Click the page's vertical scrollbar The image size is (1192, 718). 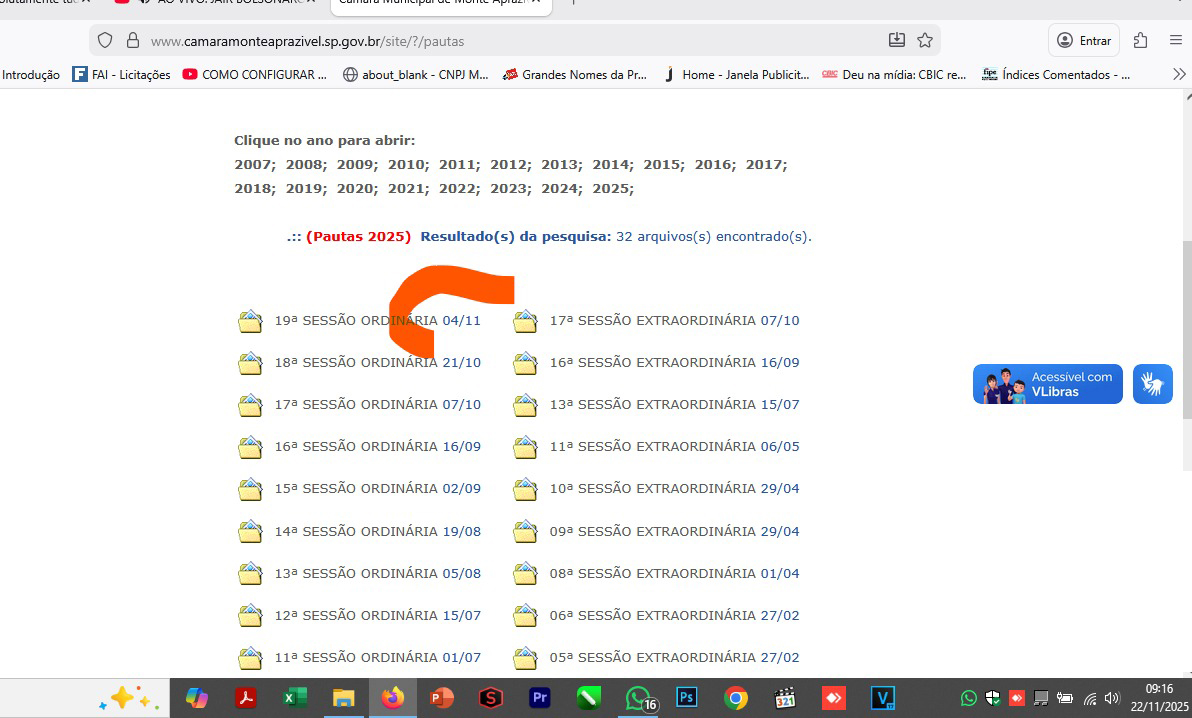pyautogui.click(x=1187, y=330)
